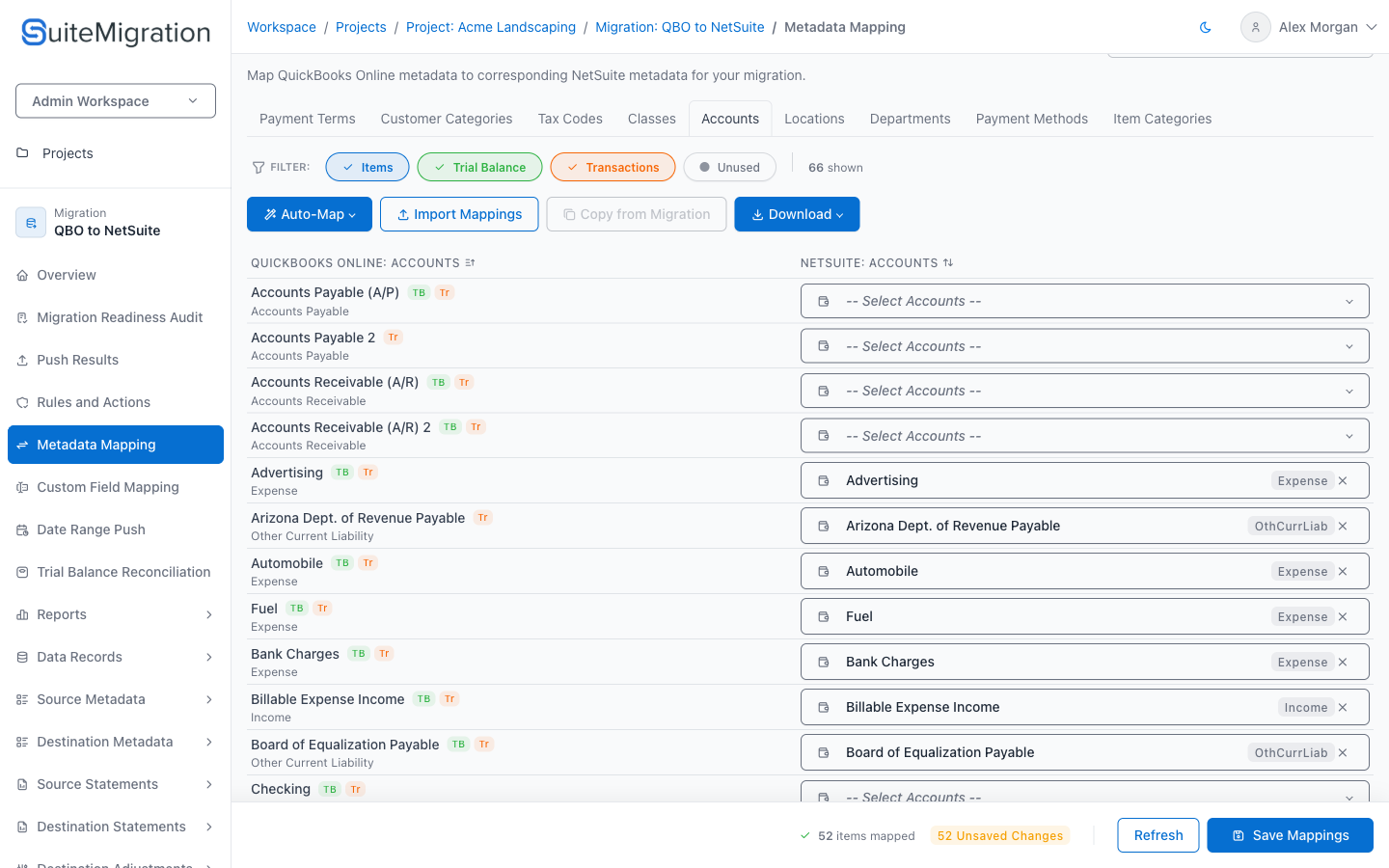Open the Auto-Map dropdown button
The height and width of the screenshot is (868, 1389).
point(310,214)
